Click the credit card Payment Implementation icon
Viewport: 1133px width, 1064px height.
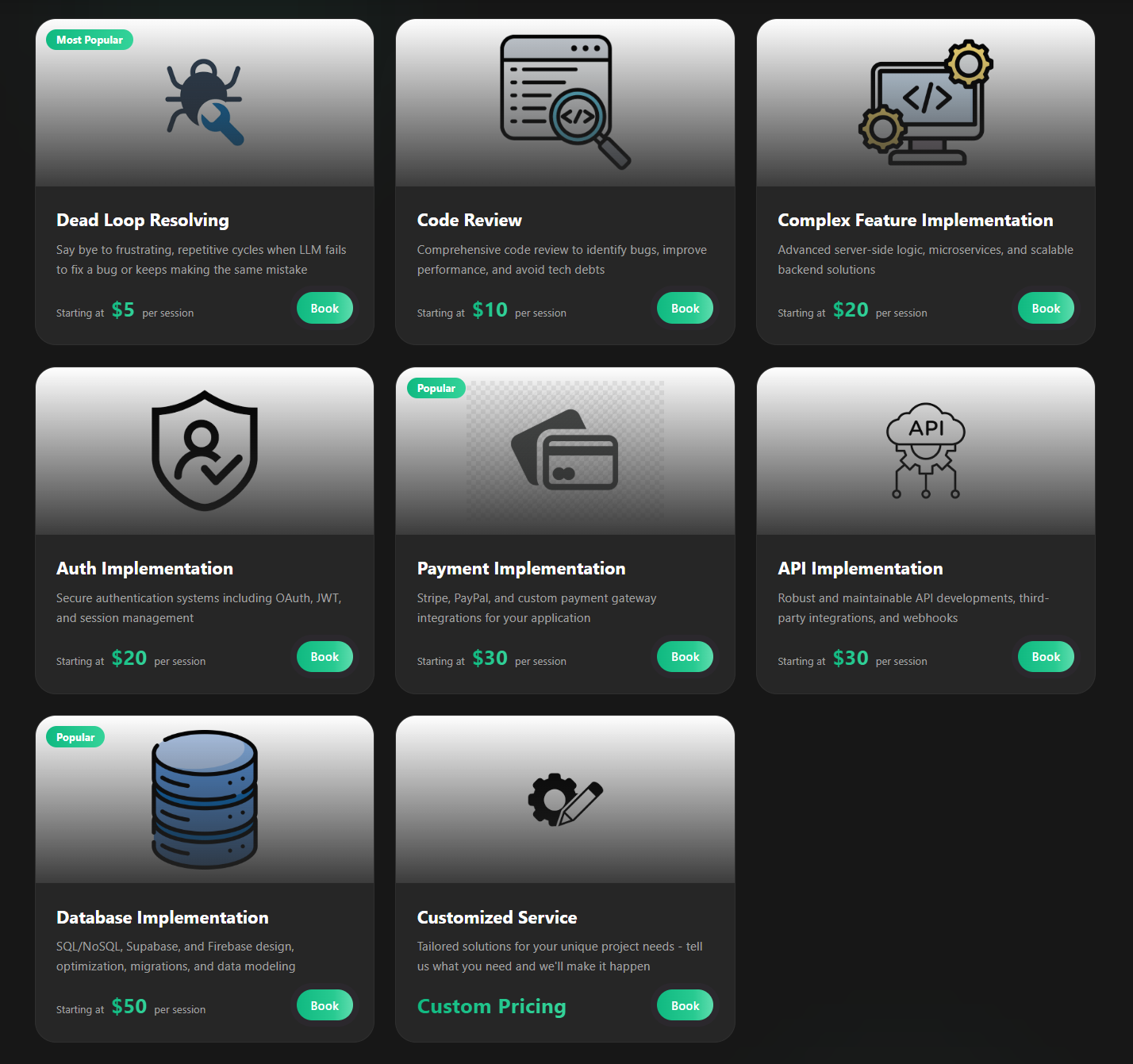coord(565,451)
